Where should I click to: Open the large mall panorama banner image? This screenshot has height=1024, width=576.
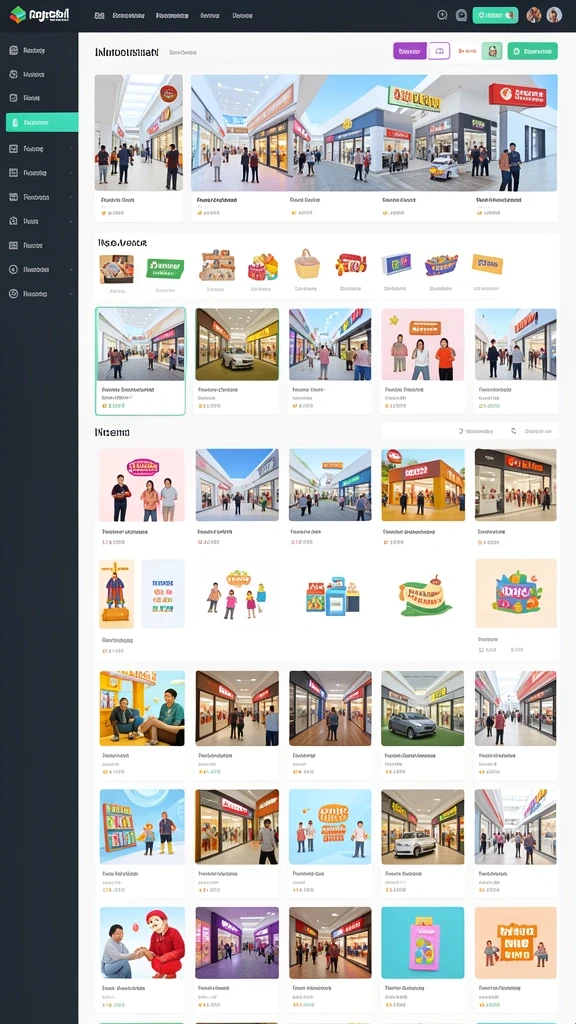374,133
